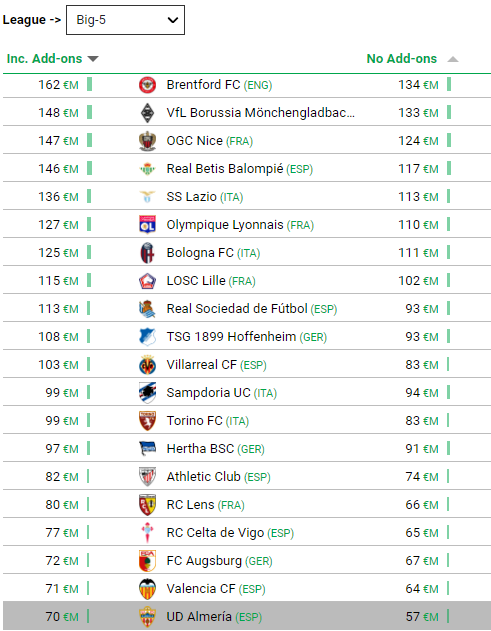This screenshot has height=631, width=491.
Task: Click the Olympique Lyonnais logo
Action: click(147, 225)
